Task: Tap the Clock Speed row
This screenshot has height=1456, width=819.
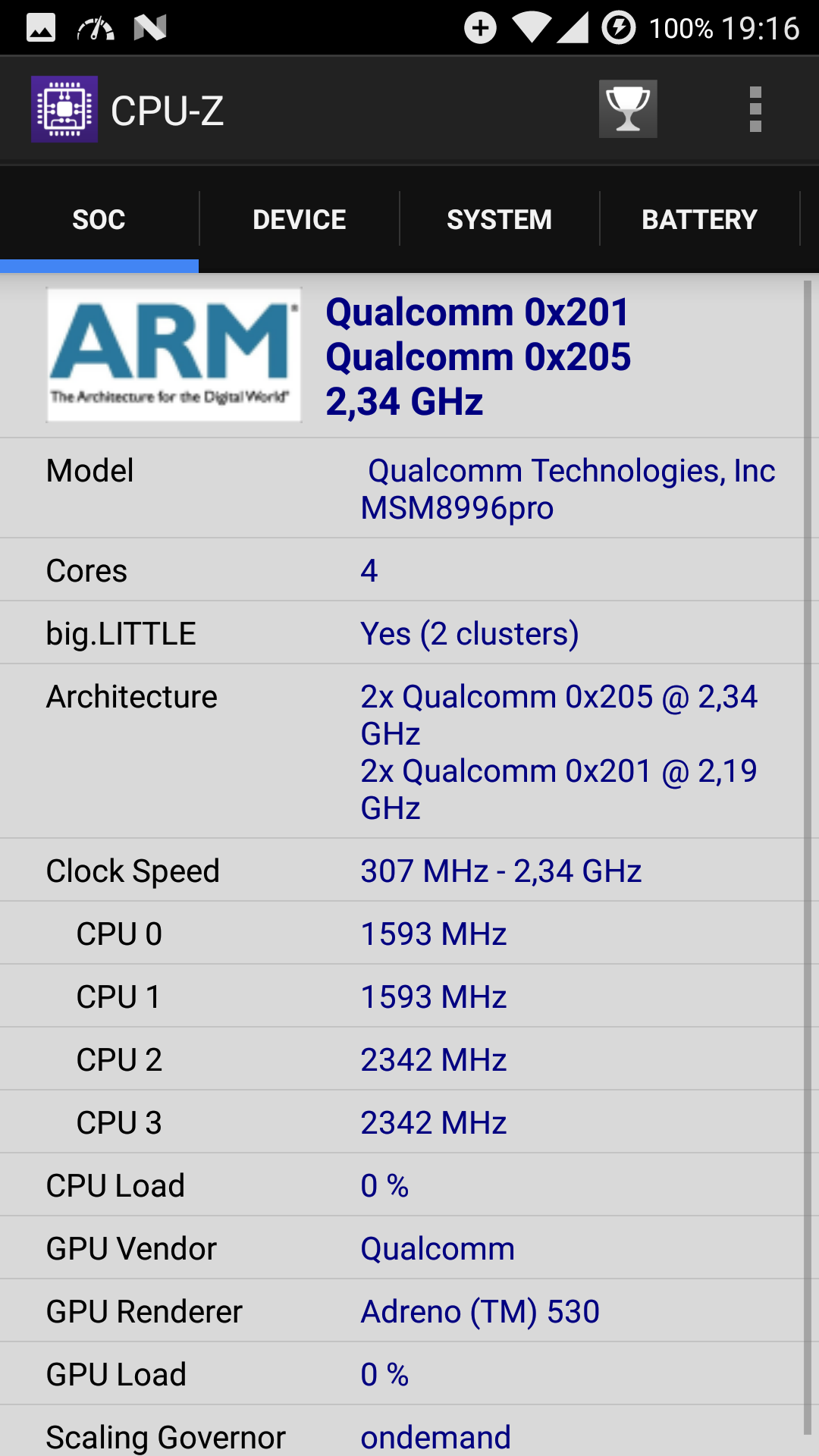Action: point(402,871)
